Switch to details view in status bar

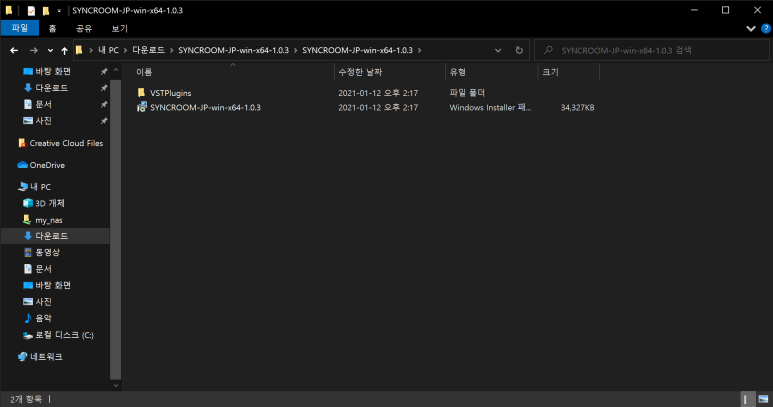click(748, 399)
